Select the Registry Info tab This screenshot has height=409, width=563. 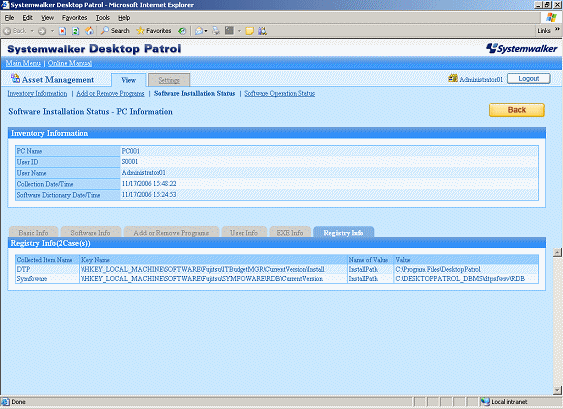point(343,232)
